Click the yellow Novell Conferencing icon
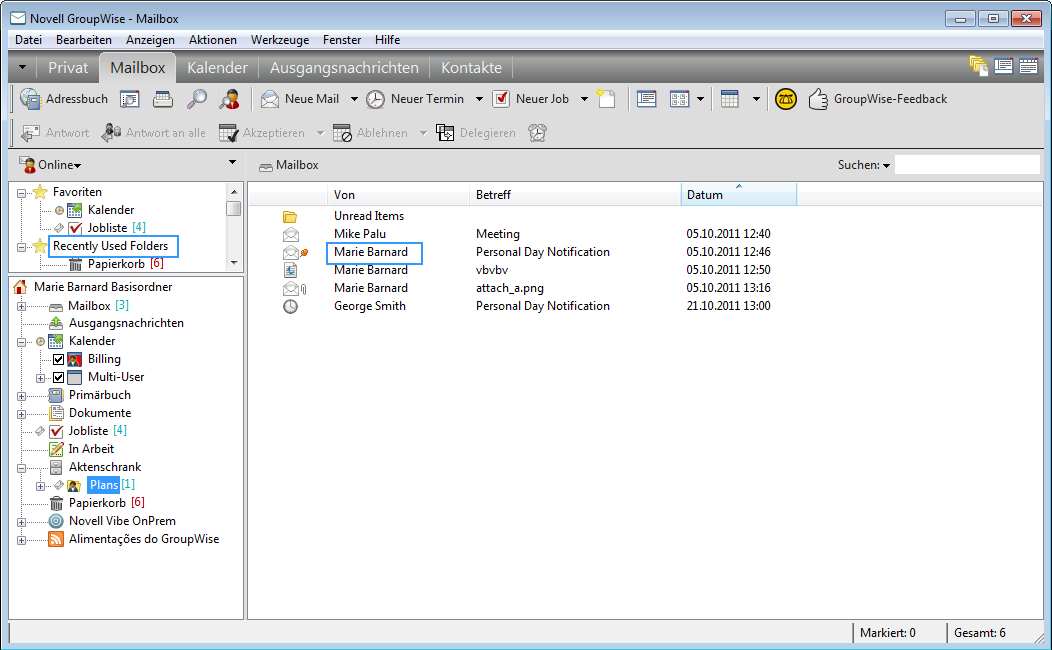Screen dimensions: 1052x650 point(786,99)
